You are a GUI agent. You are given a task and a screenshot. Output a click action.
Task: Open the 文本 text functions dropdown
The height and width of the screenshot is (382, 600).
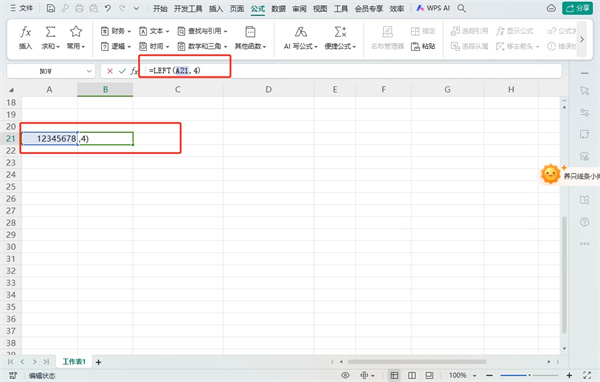[x=154, y=31]
